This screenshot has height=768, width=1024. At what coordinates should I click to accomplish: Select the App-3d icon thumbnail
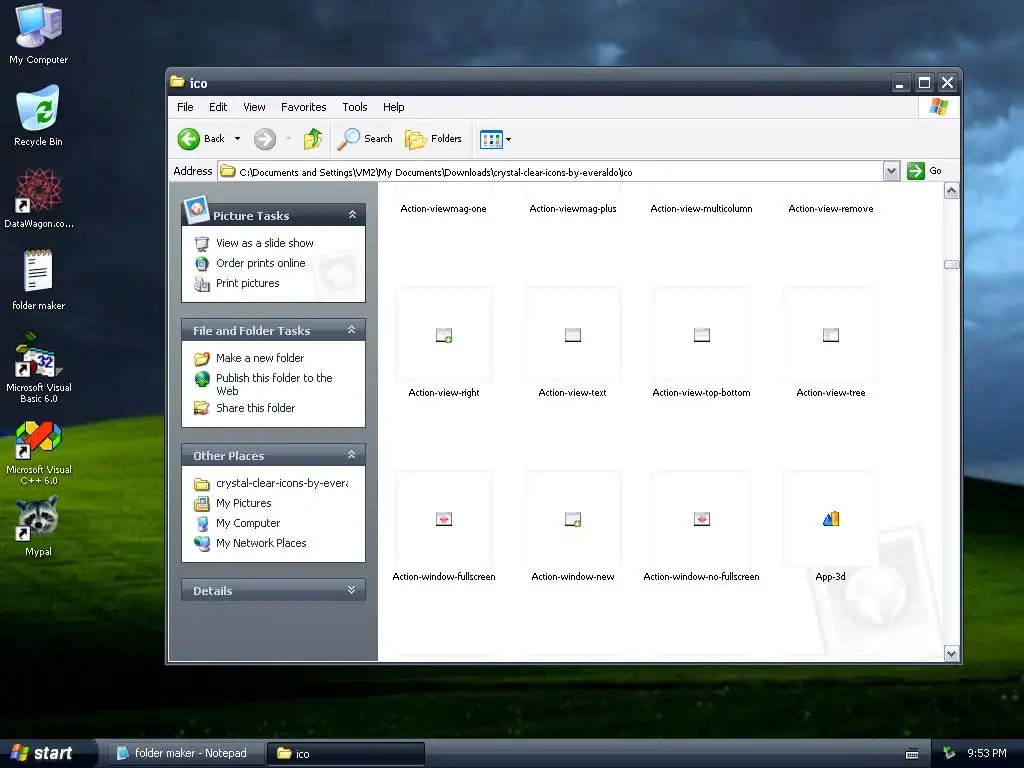(831, 519)
